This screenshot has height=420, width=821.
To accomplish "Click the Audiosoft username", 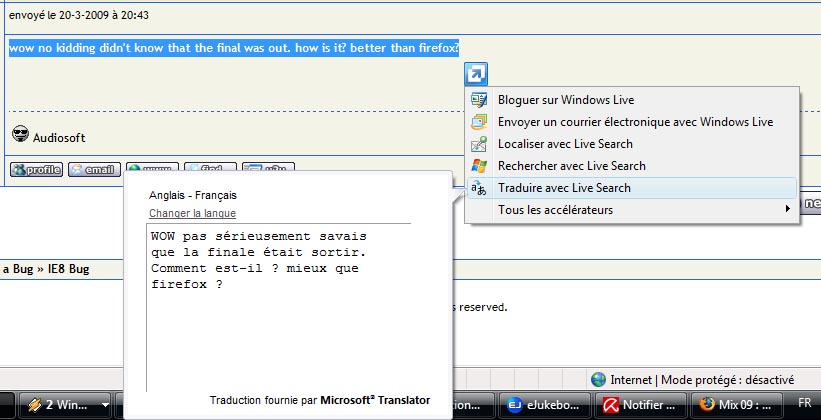I will [x=59, y=138].
